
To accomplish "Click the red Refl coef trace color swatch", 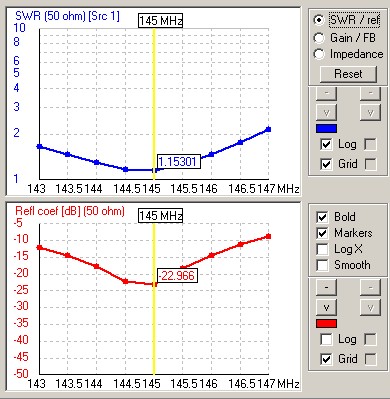I will (x=326, y=323).
